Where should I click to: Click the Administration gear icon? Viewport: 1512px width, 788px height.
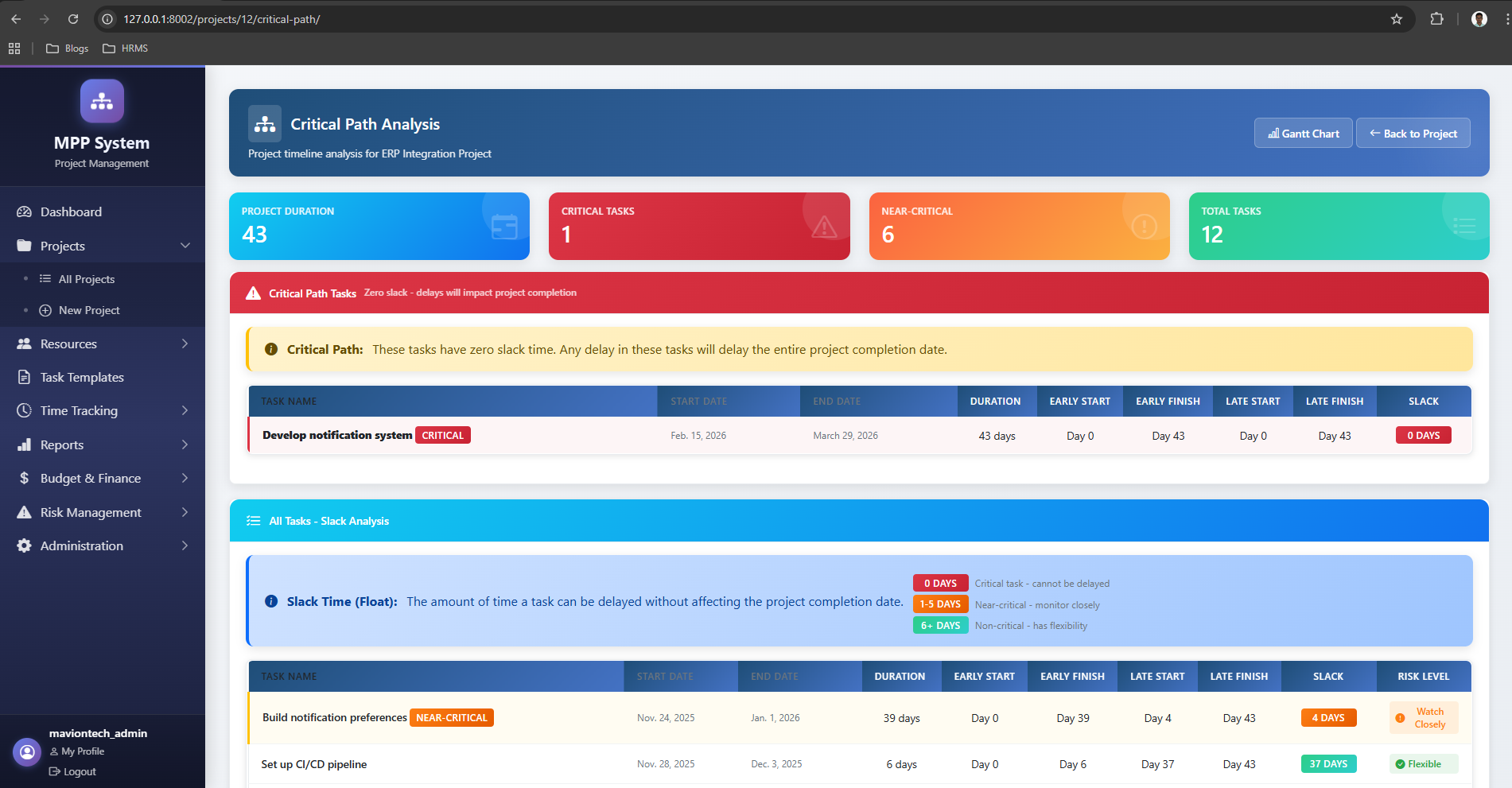[24, 545]
